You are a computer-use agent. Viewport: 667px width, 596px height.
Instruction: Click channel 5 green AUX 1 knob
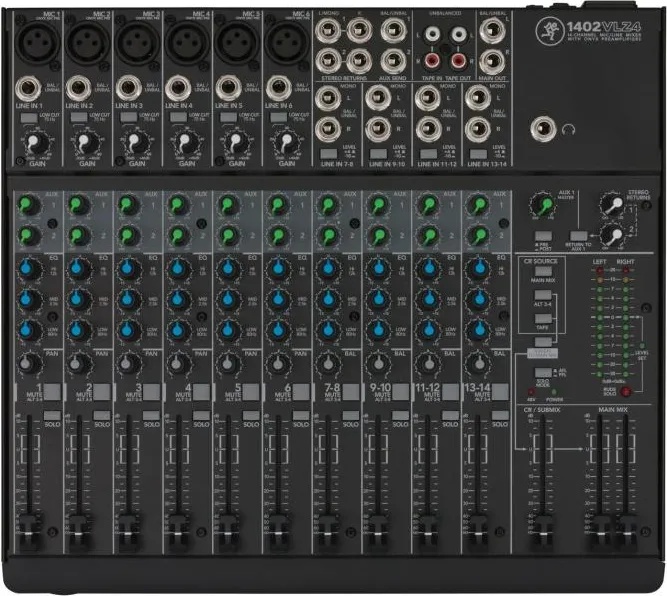click(228, 205)
